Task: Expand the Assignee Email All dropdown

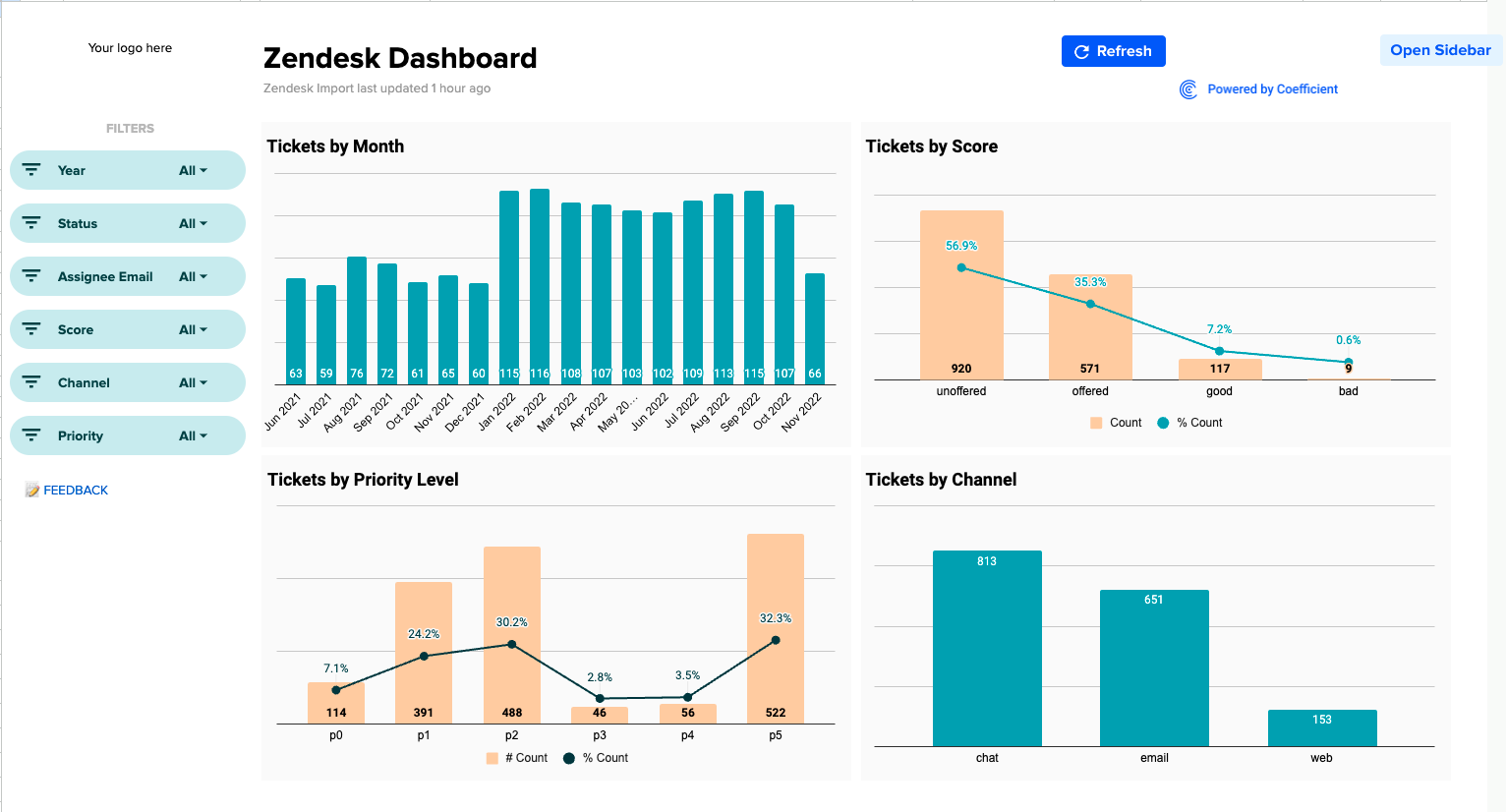Action: click(193, 276)
